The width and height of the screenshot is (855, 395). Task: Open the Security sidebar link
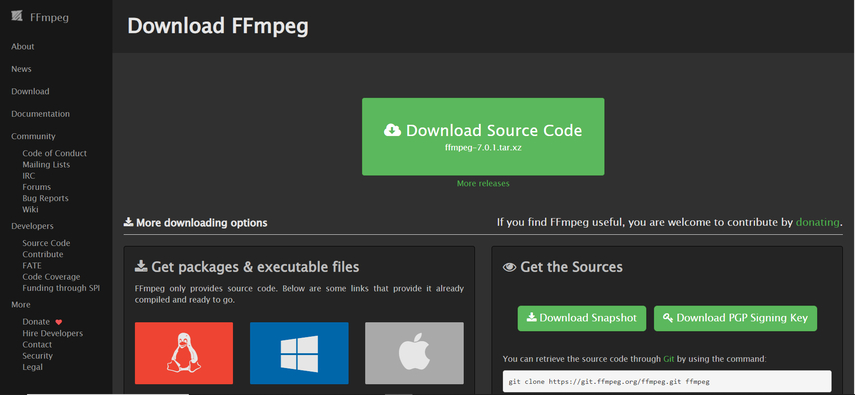click(38, 356)
